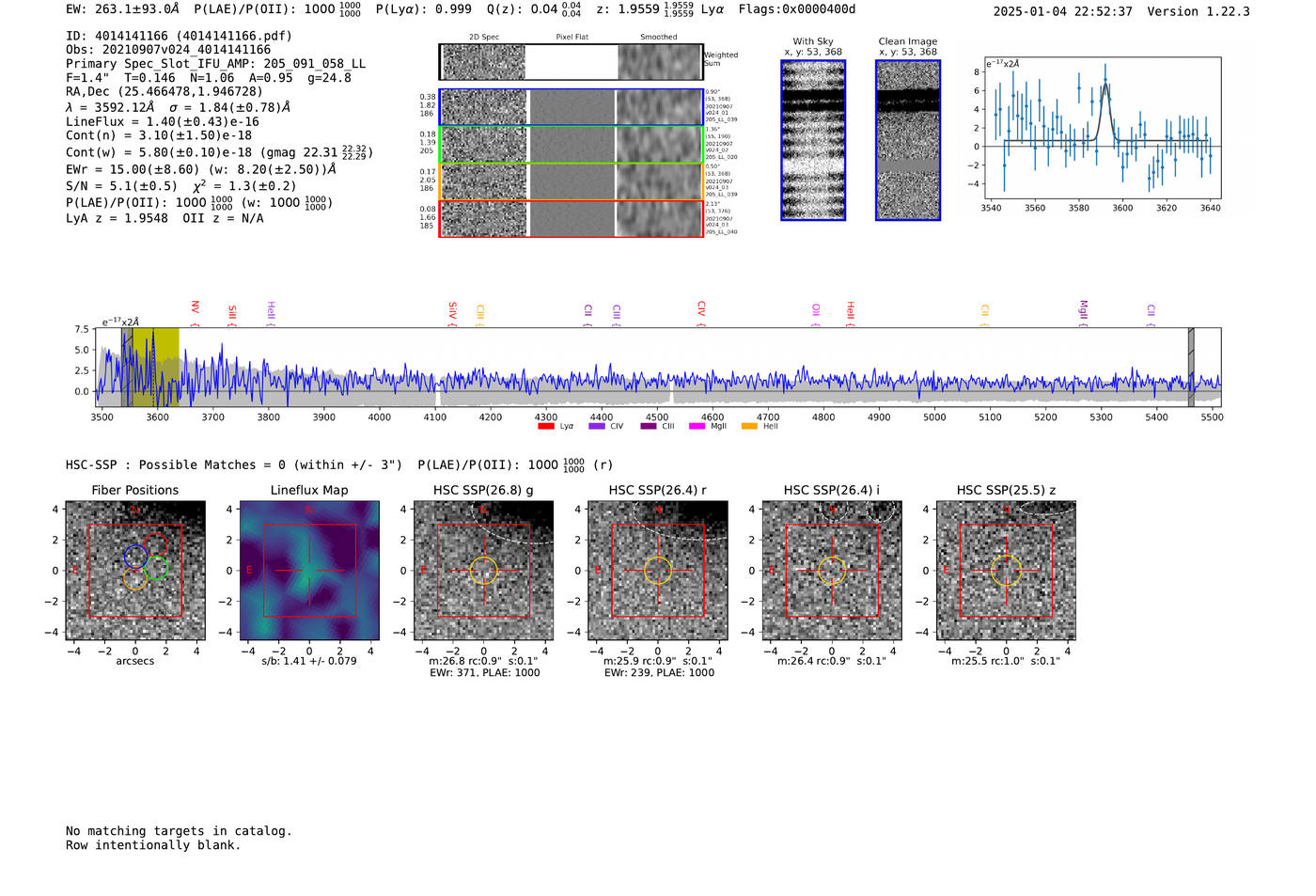1316x896 pixels.
Task: Click the red fiber circle in Fiber Positions
Action: coord(156,545)
